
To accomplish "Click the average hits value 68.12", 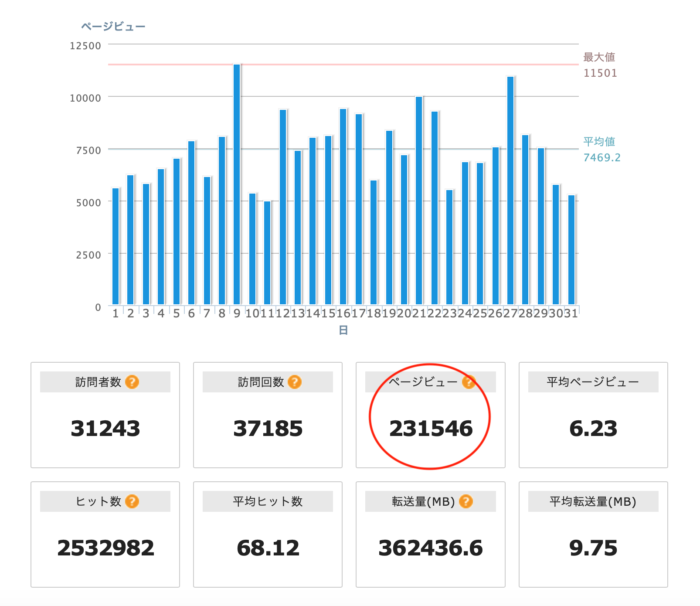I will pyautogui.click(x=268, y=548).
